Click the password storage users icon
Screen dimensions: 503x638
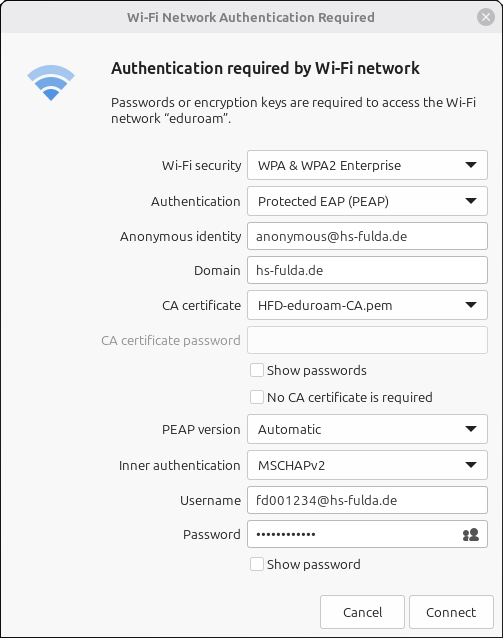471,534
